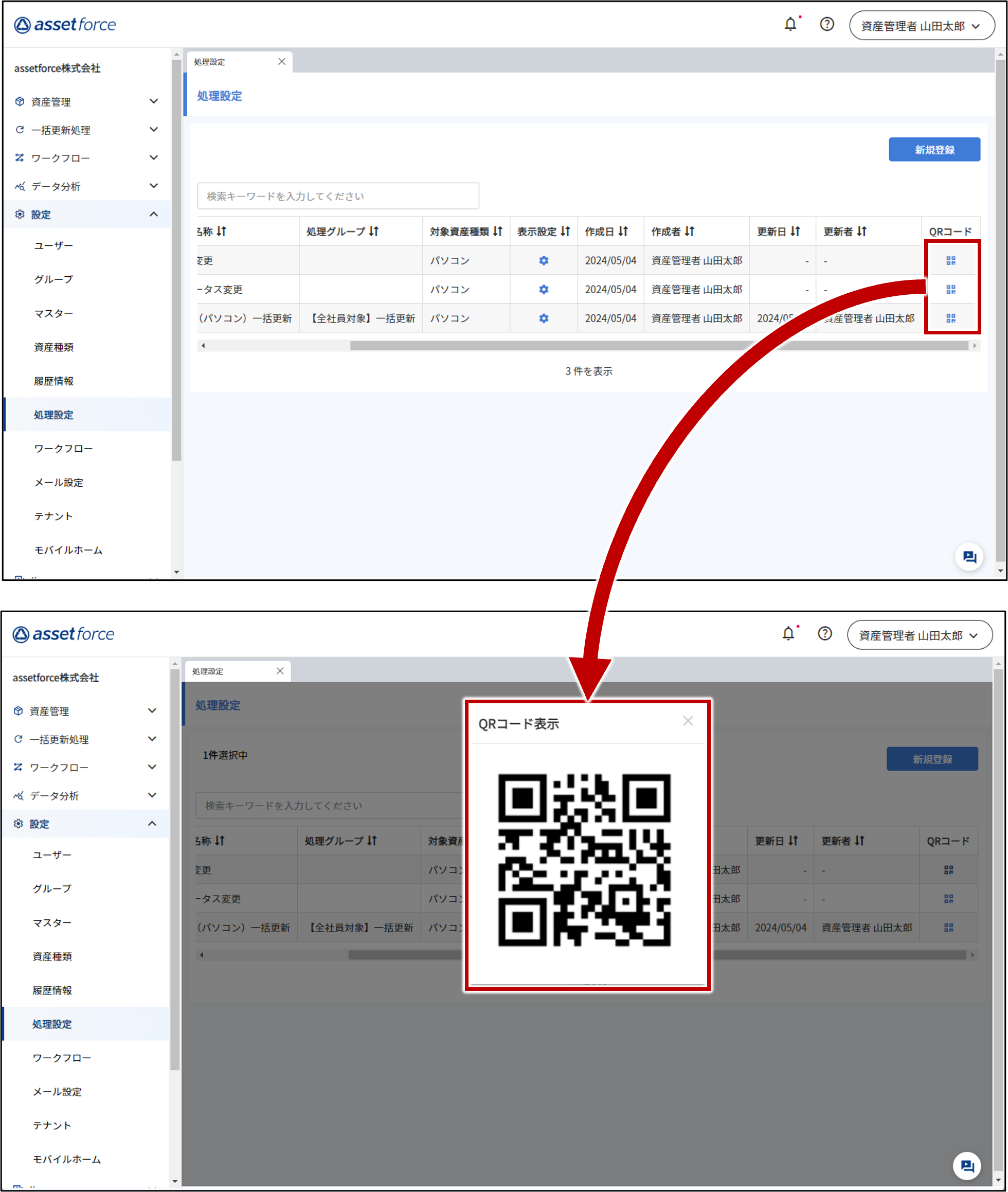The height and width of the screenshot is (1192, 1008).
Task: Open the chat bubble icon in the lower screenshot
Action: 967,1166
